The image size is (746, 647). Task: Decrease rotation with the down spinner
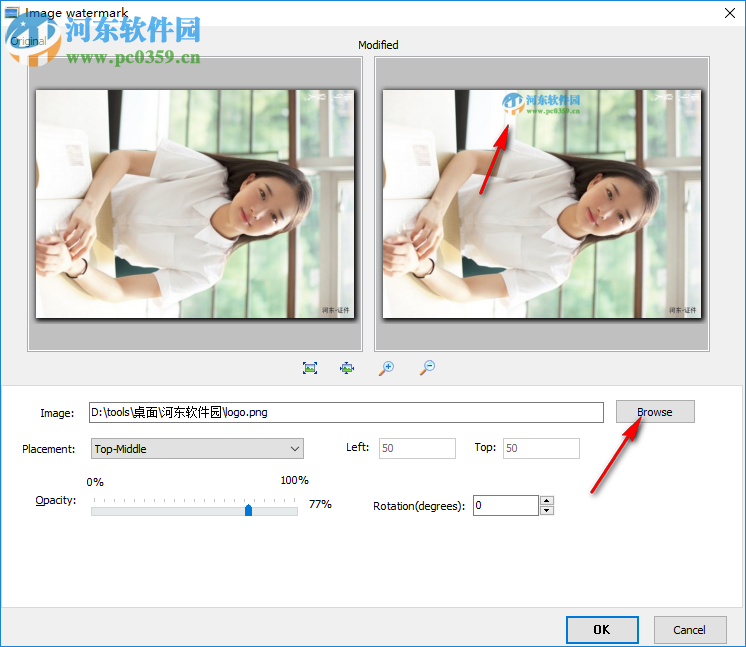pos(547,510)
